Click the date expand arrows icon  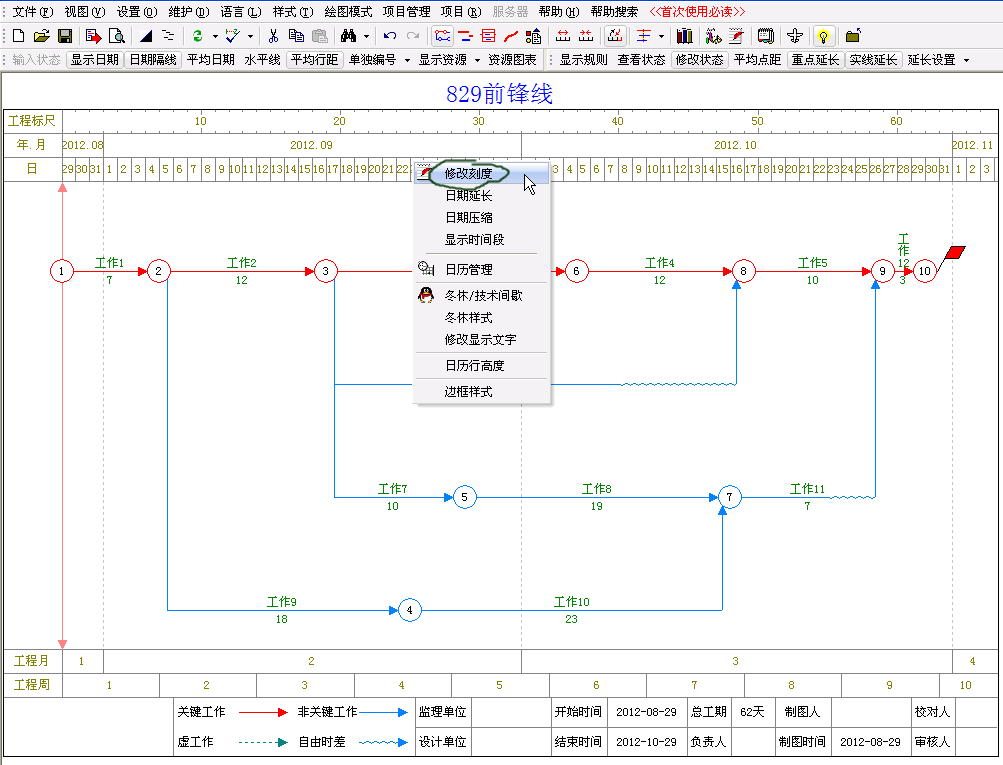tap(563, 36)
